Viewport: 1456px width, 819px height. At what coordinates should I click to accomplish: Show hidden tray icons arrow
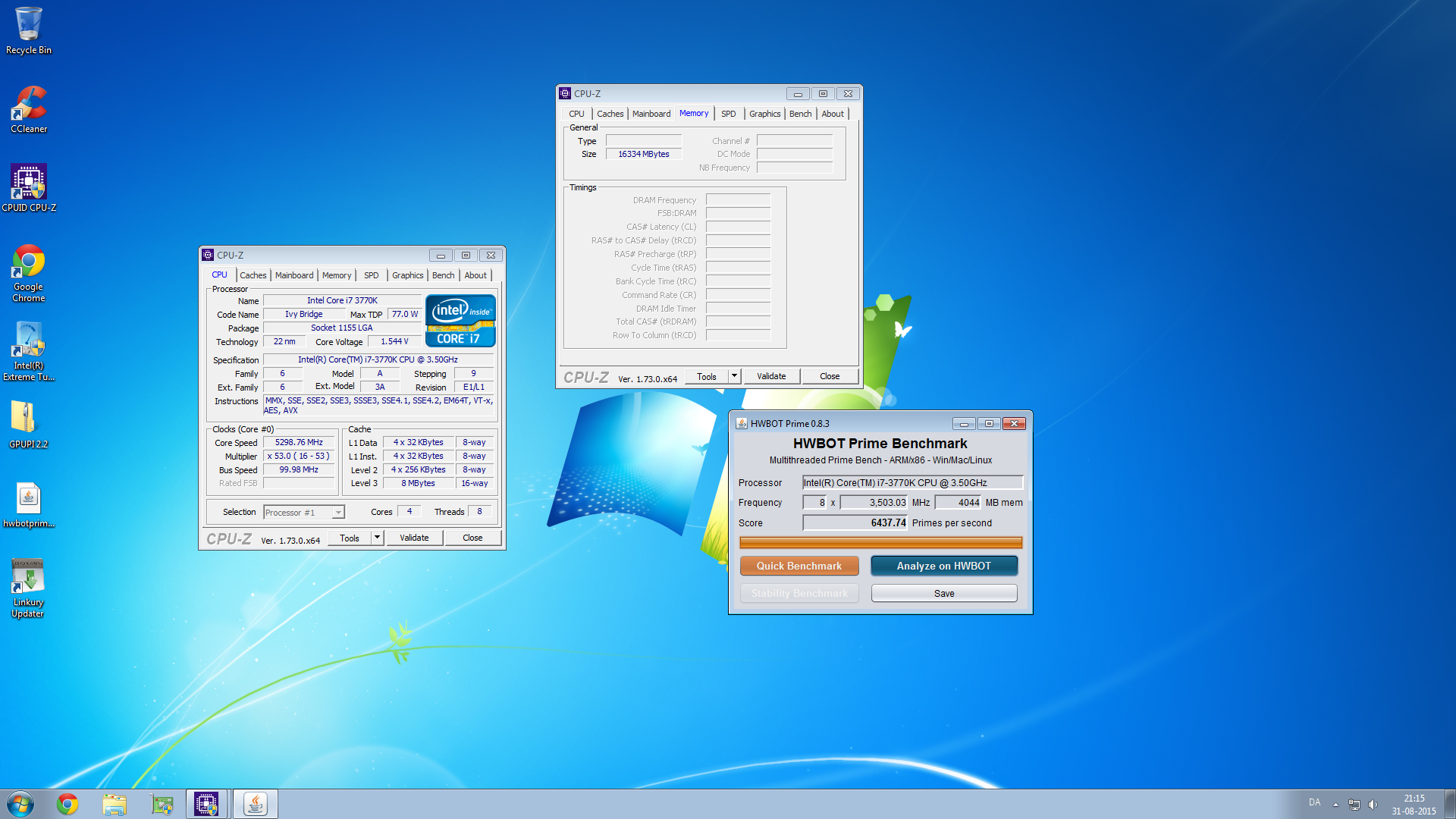[x=1335, y=805]
